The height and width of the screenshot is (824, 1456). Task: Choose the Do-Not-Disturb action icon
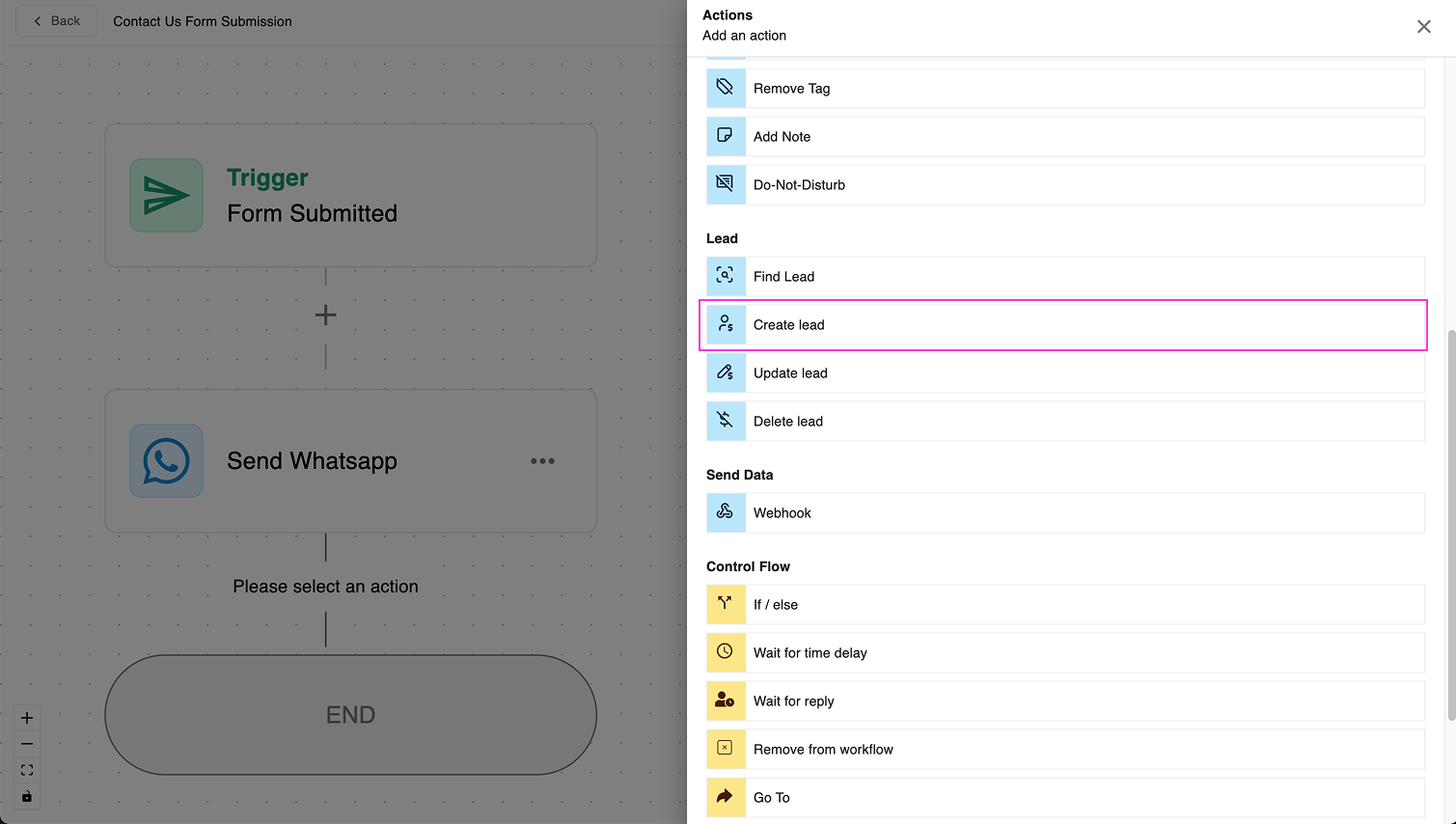[726, 184]
